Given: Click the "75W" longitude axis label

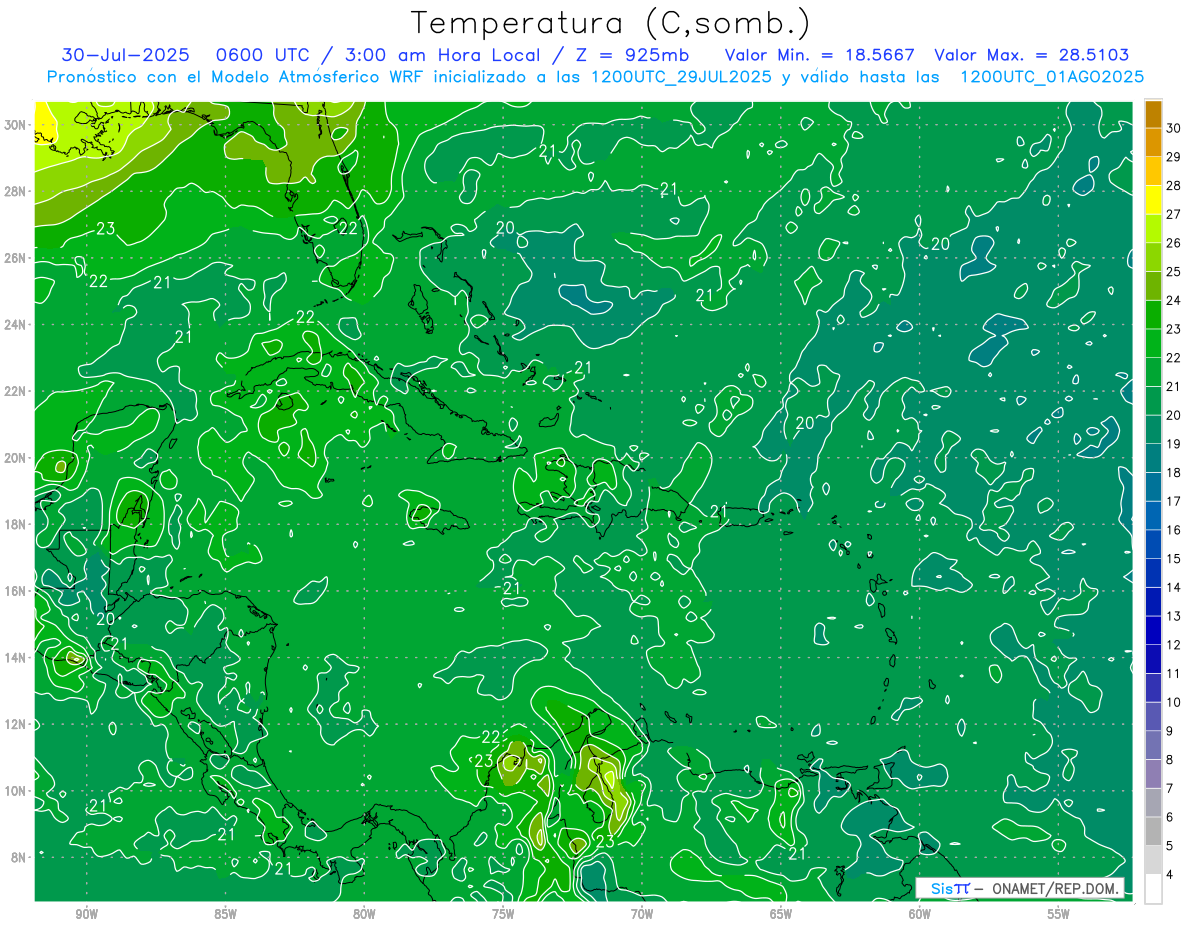Looking at the screenshot, I should tap(503, 914).
